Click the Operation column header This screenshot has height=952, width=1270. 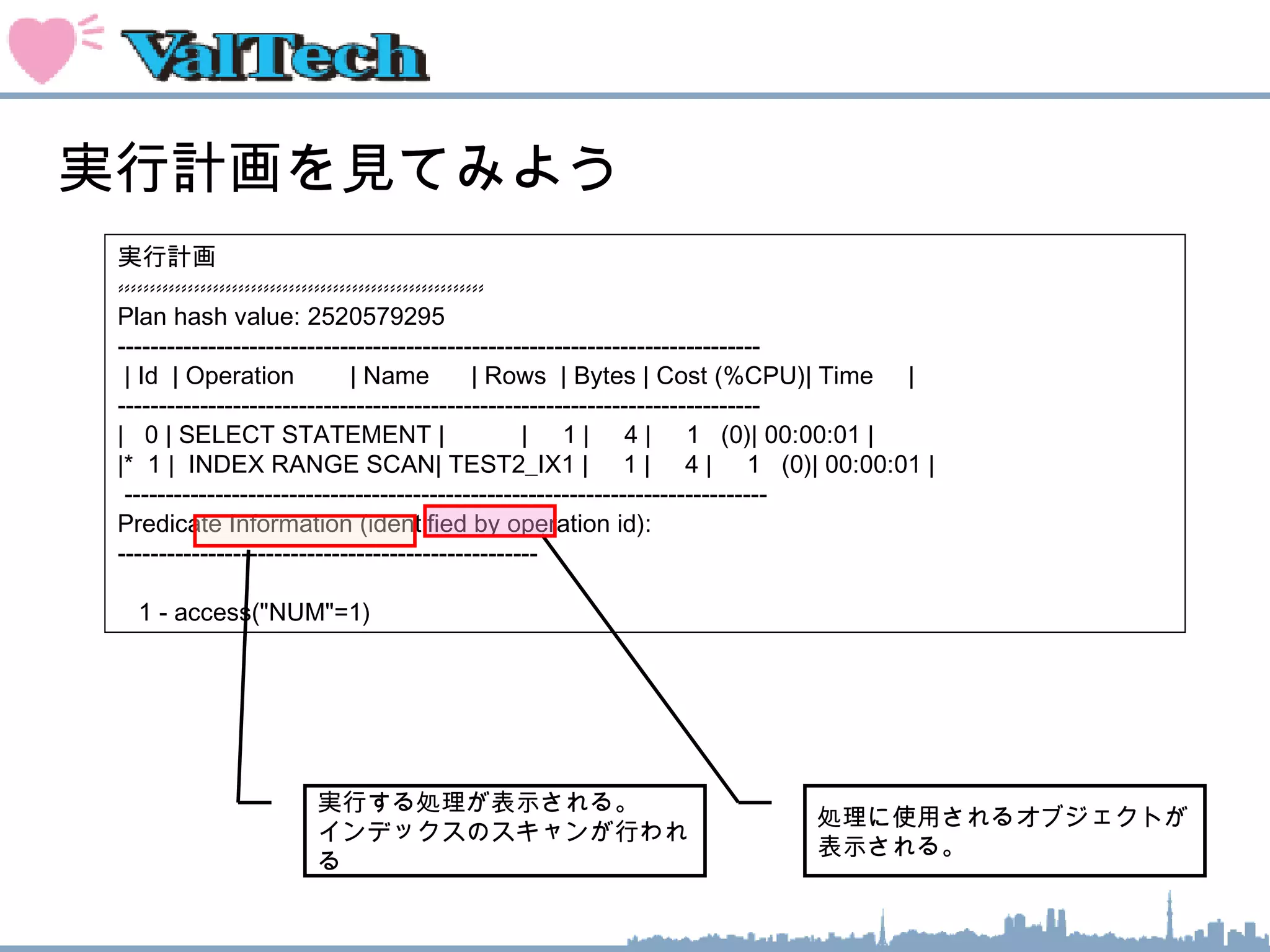coord(239,376)
